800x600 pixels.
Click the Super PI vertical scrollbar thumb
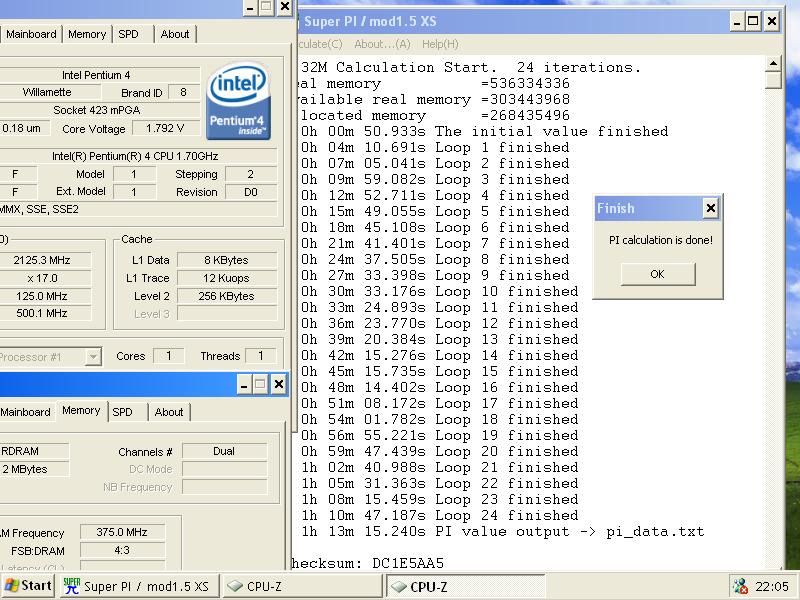coord(773,80)
